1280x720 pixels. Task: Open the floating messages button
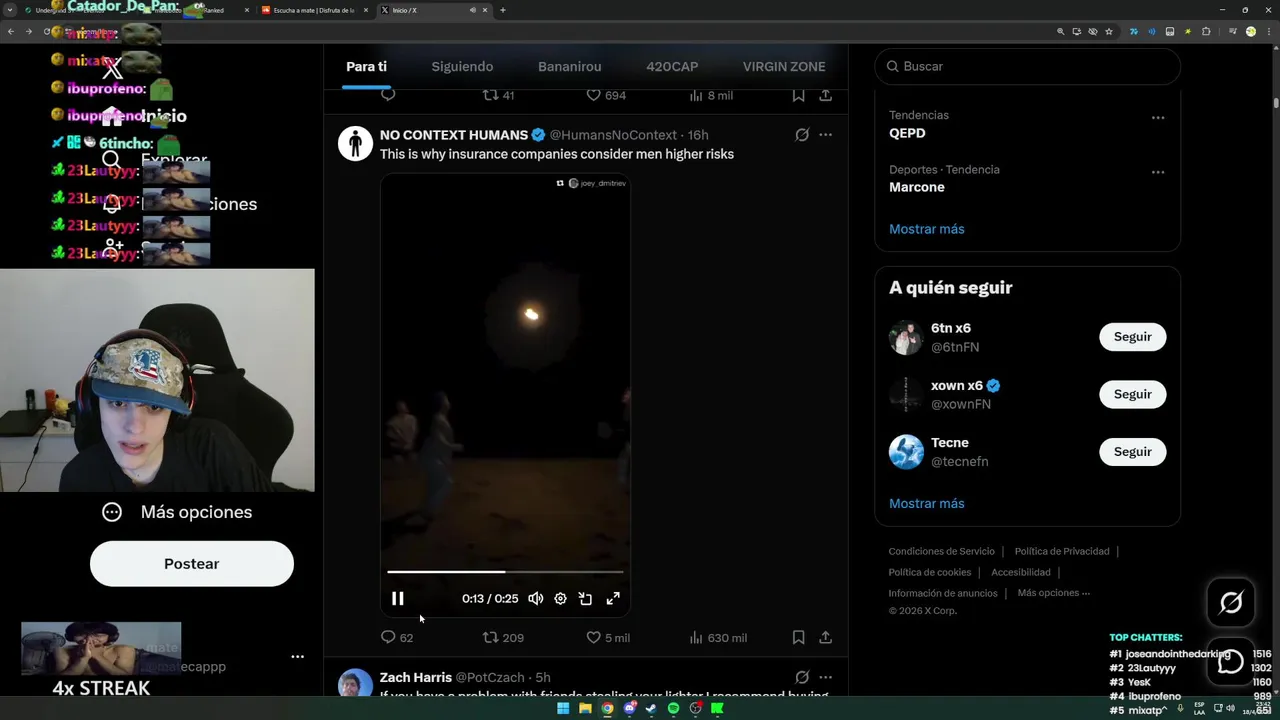click(1231, 662)
